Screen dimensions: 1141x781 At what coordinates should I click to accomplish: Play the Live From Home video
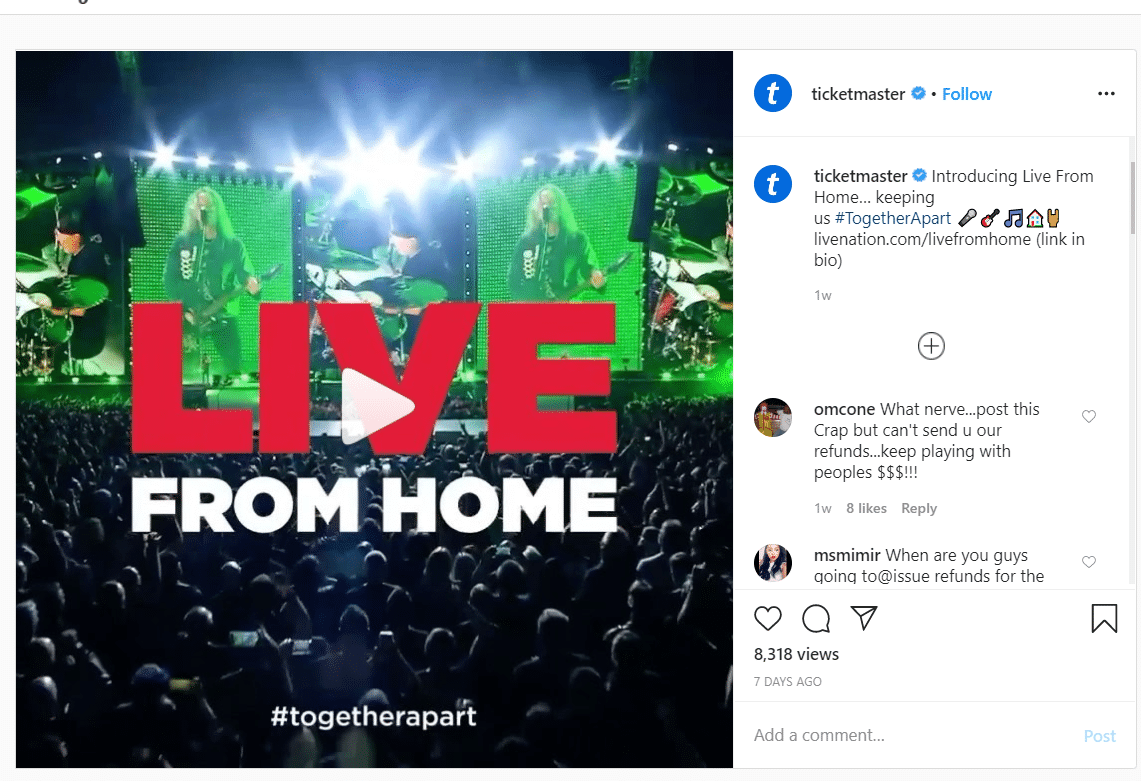pos(375,406)
